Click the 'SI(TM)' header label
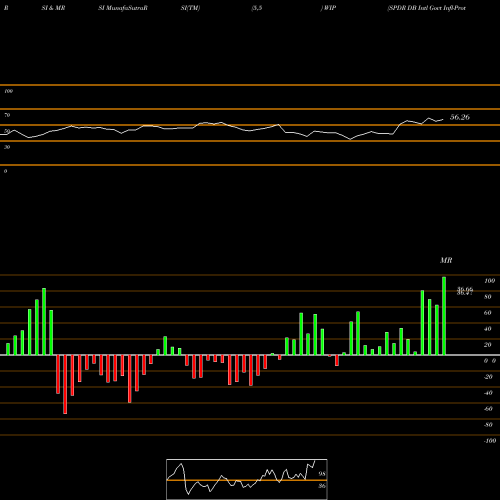Viewport: 500px width, 500px height. (x=190, y=8)
